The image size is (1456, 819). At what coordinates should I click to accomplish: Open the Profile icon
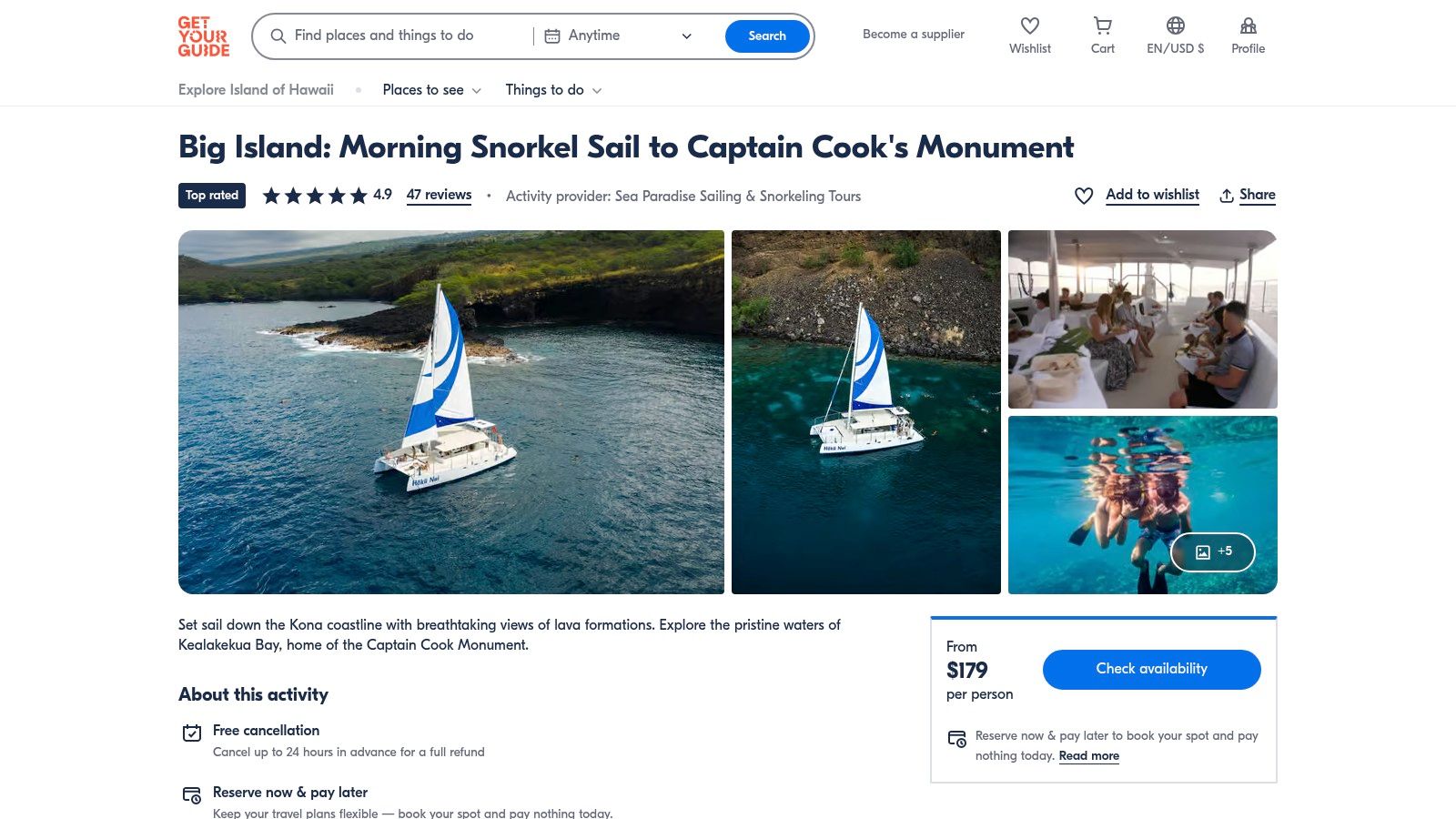coord(1248,26)
